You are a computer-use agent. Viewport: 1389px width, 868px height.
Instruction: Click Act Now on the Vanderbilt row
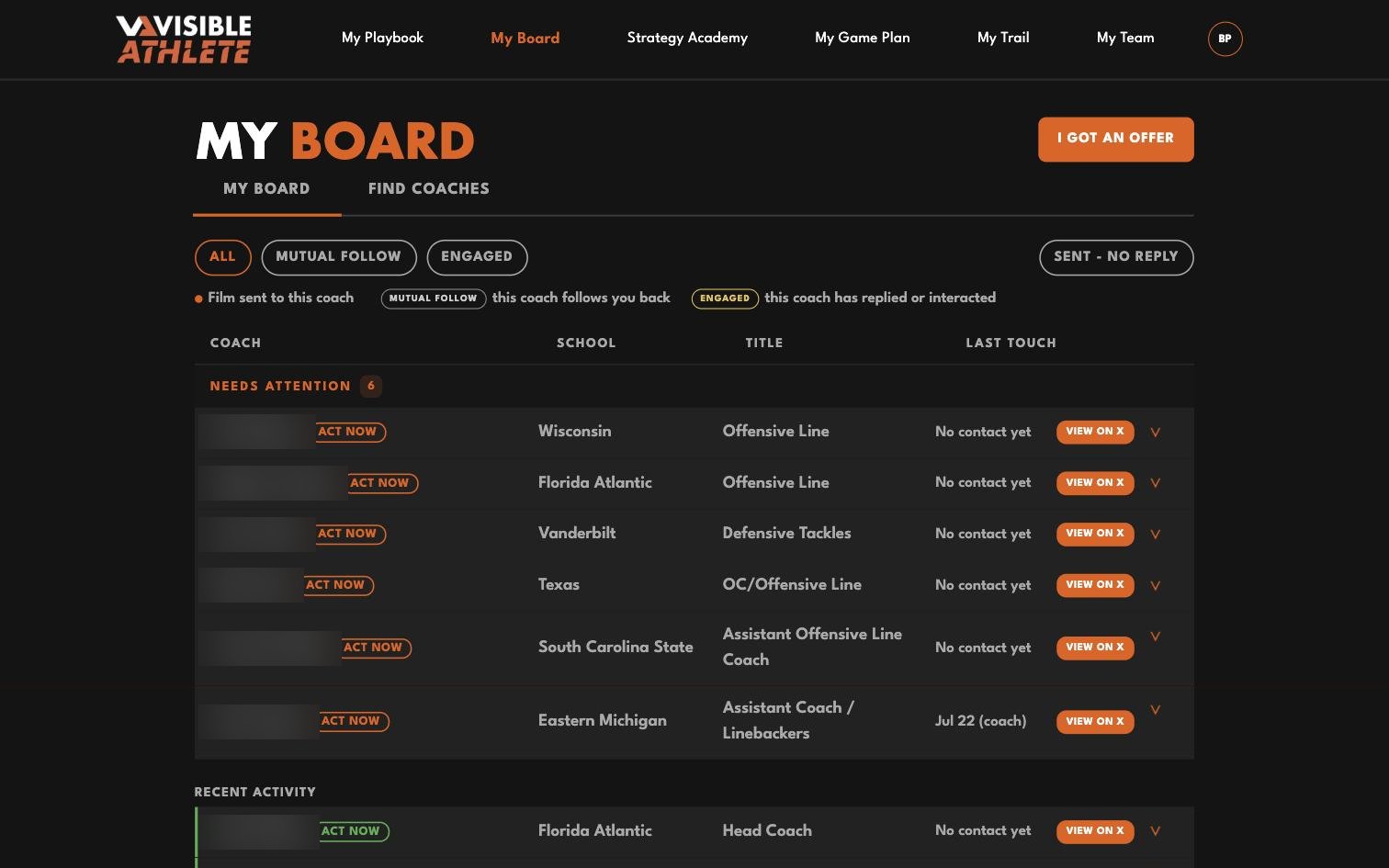point(351,534)
